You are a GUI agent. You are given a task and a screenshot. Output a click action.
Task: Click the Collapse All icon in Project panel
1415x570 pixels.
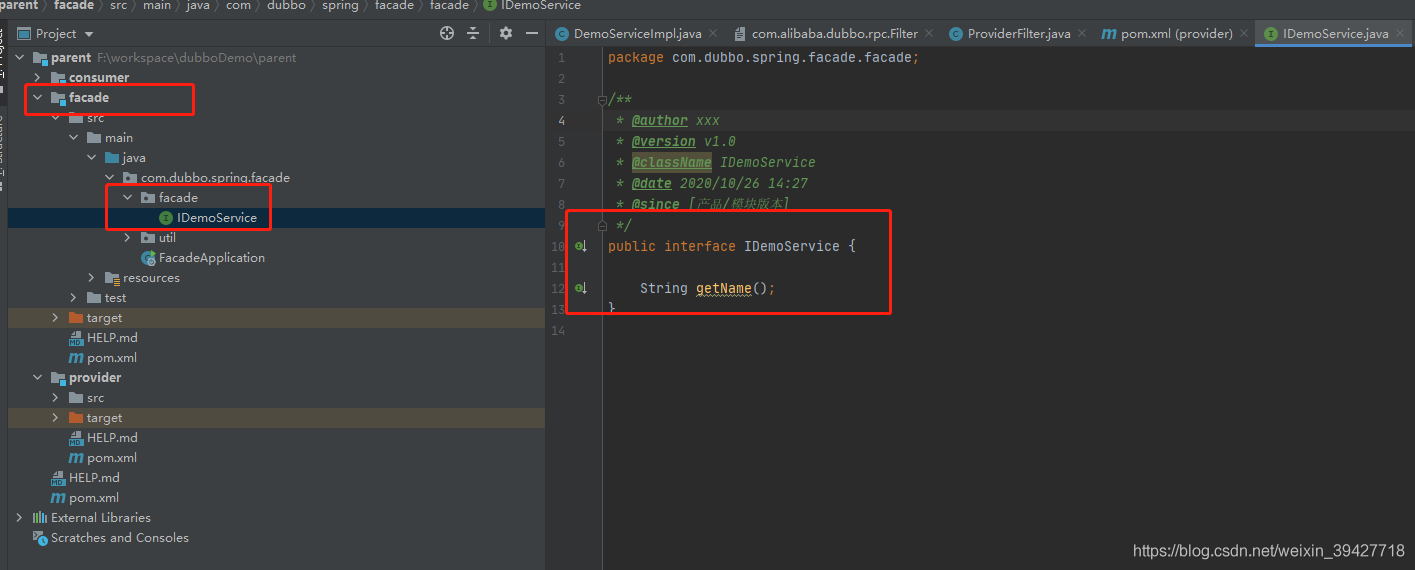(473, 33)
